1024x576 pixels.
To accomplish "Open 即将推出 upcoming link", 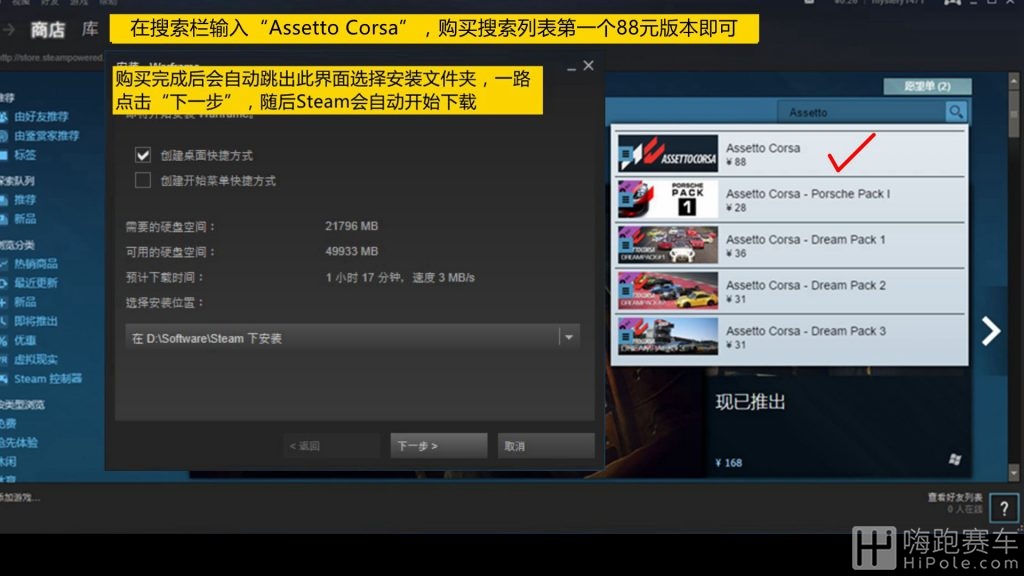I will point(36,321).
